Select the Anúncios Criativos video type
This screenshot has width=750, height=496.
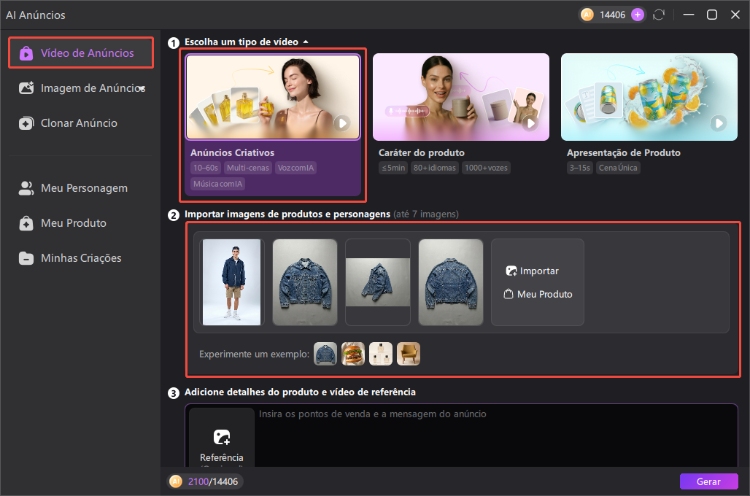273,124
